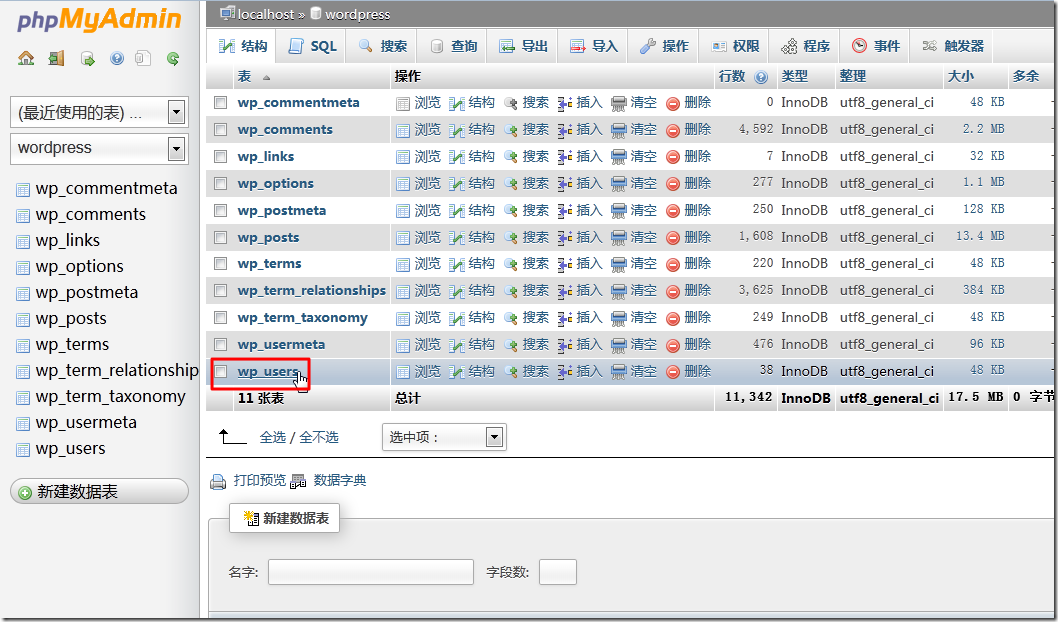Open the recently used tables dropdown

[x=98, y=113]
